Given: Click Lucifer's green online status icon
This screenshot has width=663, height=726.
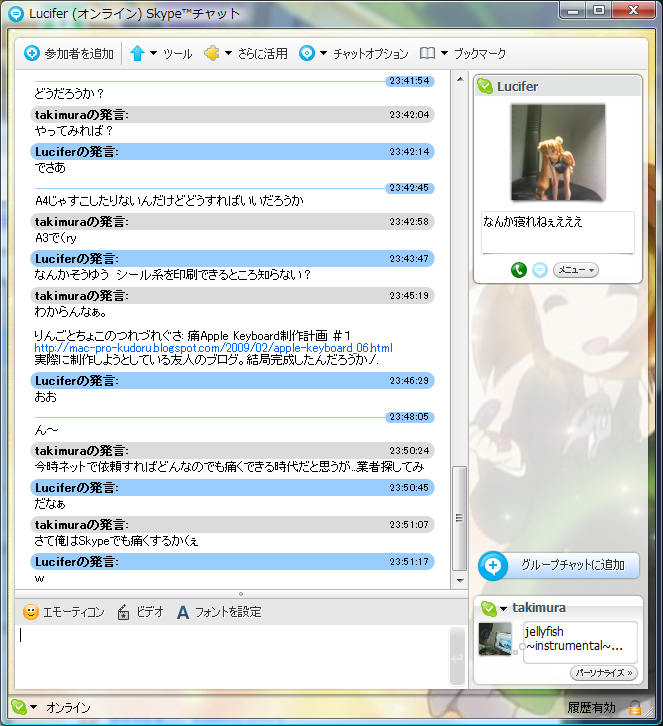Looking at the screenshot, I should pos(485,86).
